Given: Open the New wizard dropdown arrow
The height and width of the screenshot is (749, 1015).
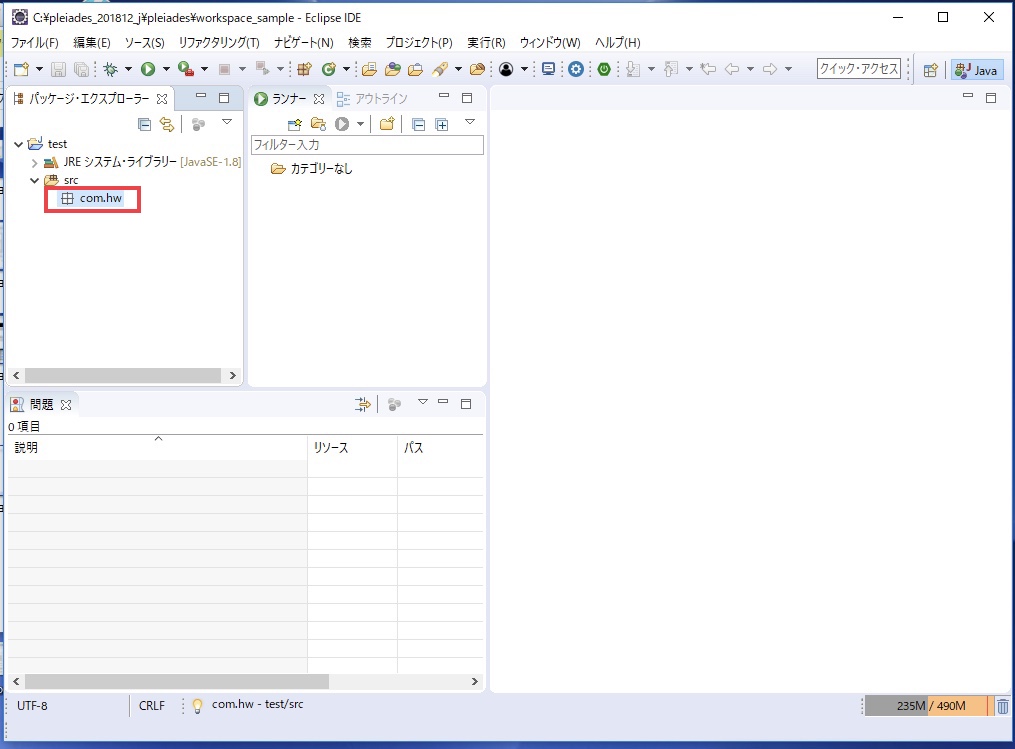Looking at the screenshot, I should click(x=39, y=69).
